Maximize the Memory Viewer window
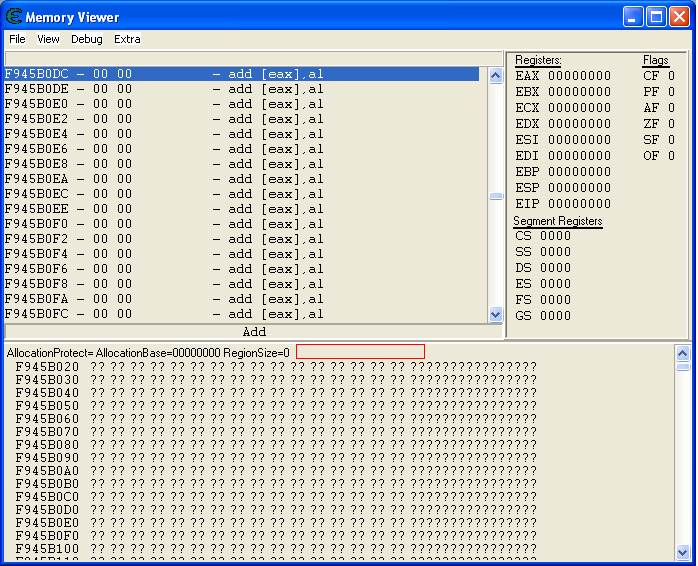Screen dimensions: 698x566 [656, 17]
